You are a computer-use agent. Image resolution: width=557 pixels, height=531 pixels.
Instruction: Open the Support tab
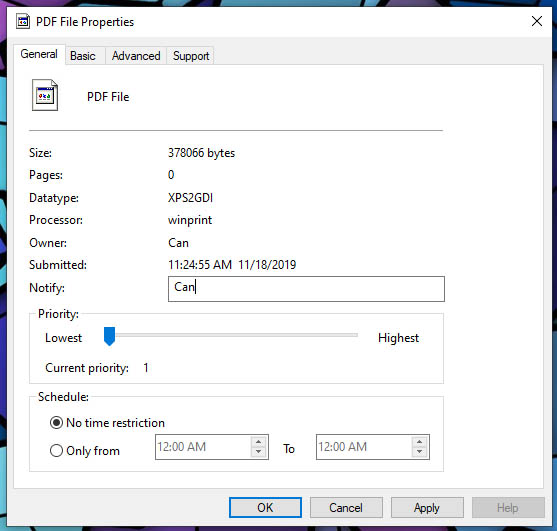coord(191,56)
